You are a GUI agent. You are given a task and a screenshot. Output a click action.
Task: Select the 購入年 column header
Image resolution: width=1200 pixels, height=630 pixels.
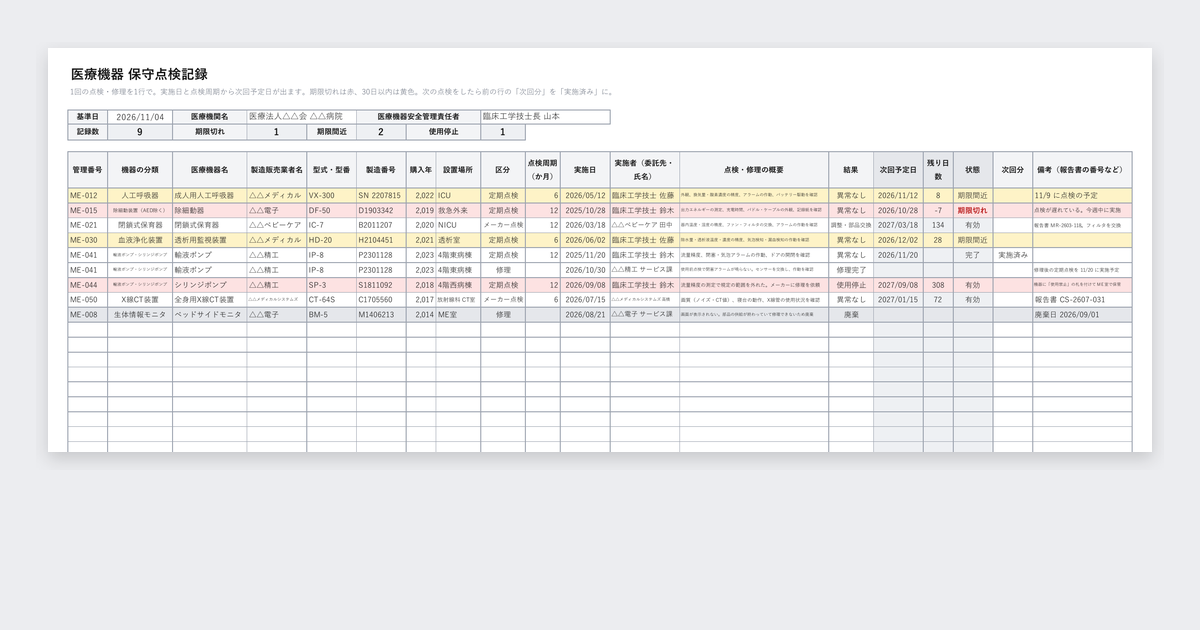click(421, 170)
